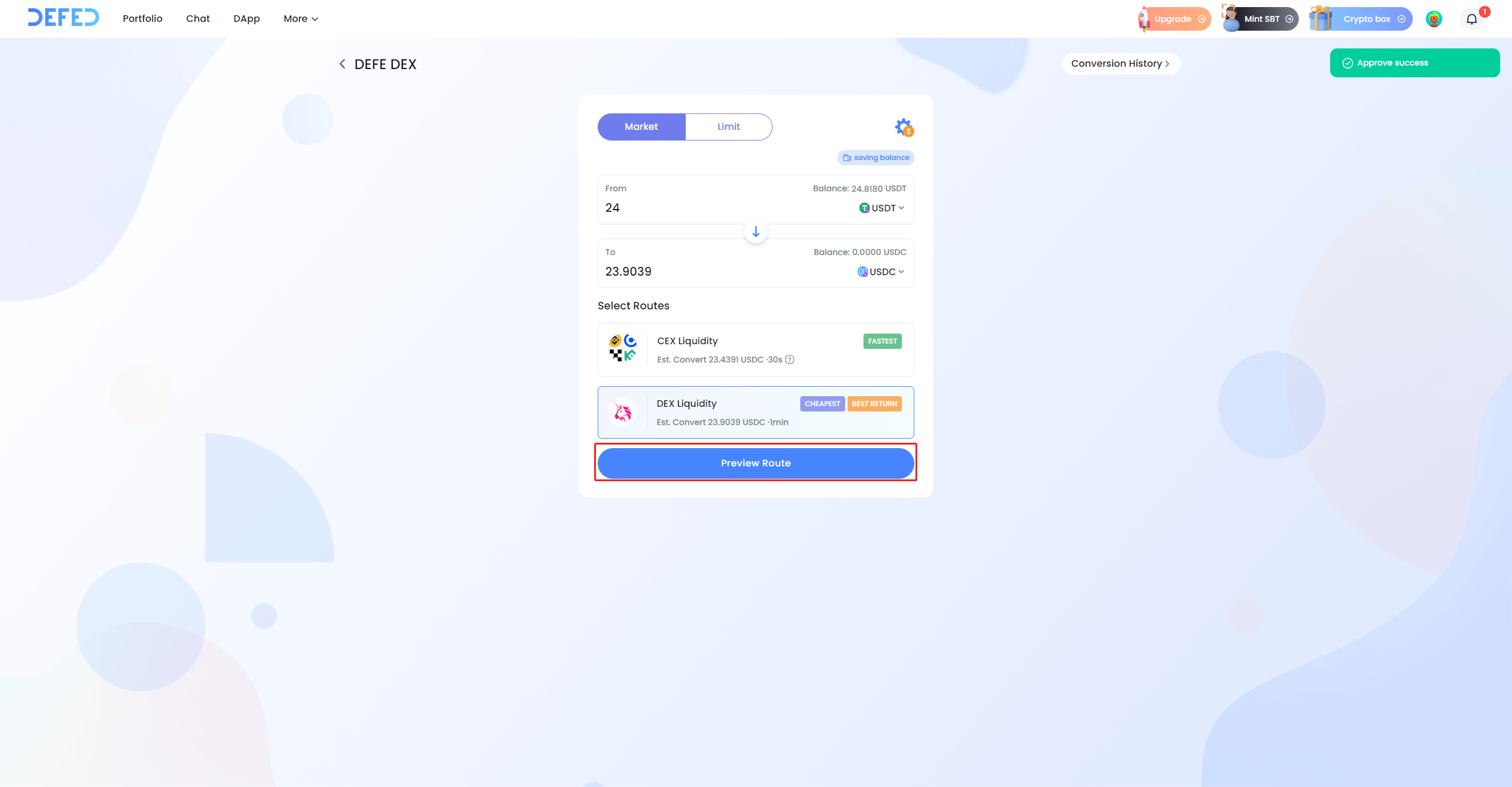The width and height of the screenshot is (1512, 787).
Task: Select the CEX Liquidity route
Action: [755, 350]
